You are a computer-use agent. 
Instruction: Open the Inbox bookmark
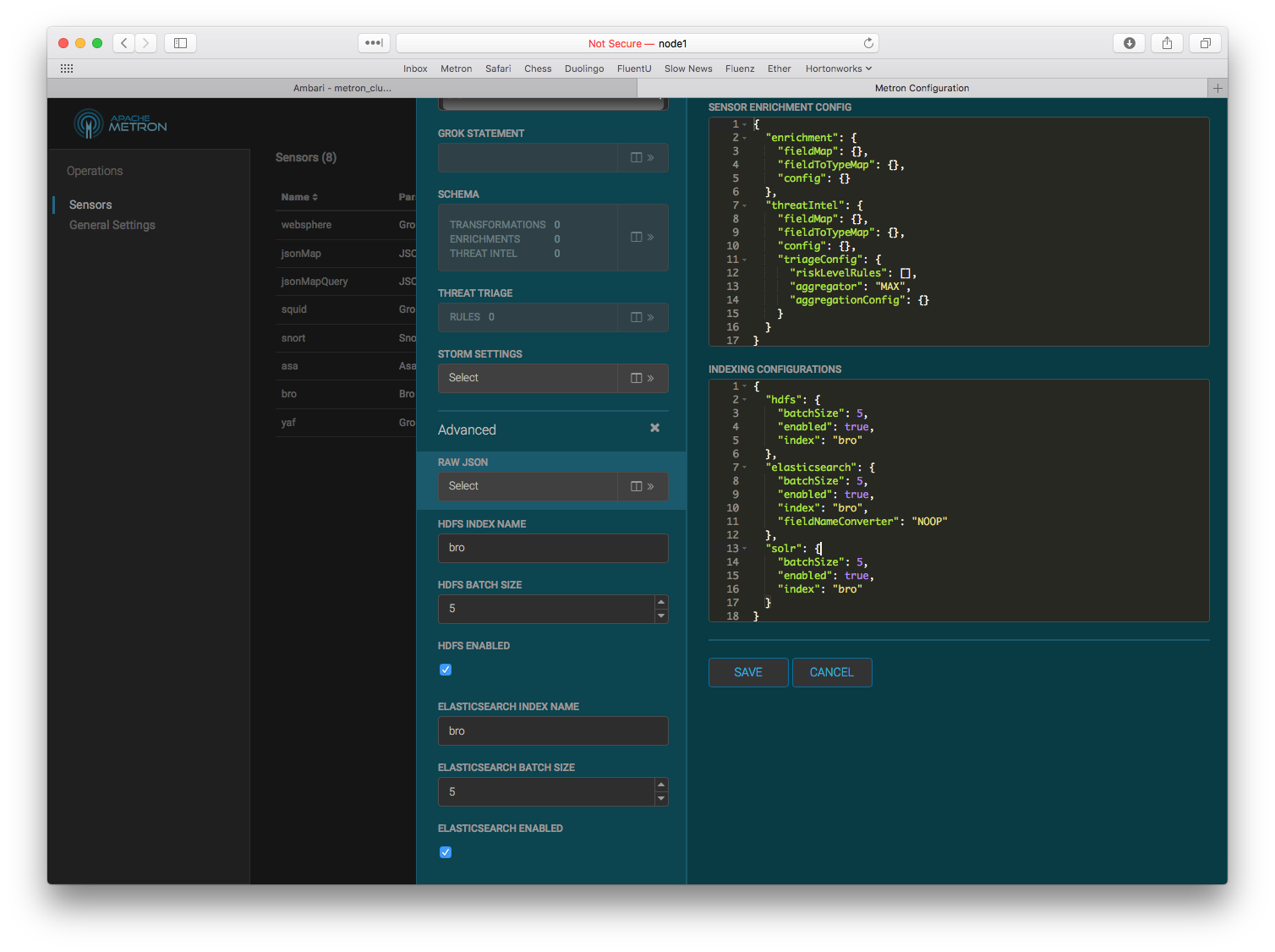(415, 68)
